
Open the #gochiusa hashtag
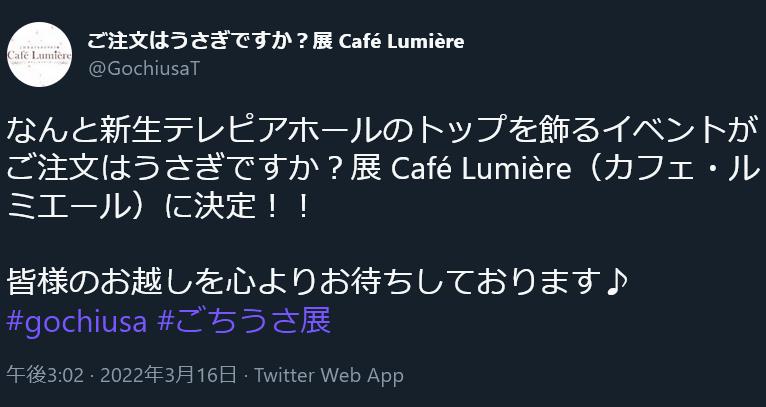[x=77, y=321]
